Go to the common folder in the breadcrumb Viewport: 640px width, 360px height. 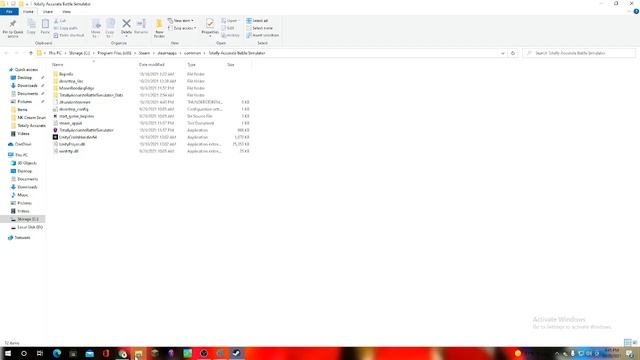pos(192,53)
